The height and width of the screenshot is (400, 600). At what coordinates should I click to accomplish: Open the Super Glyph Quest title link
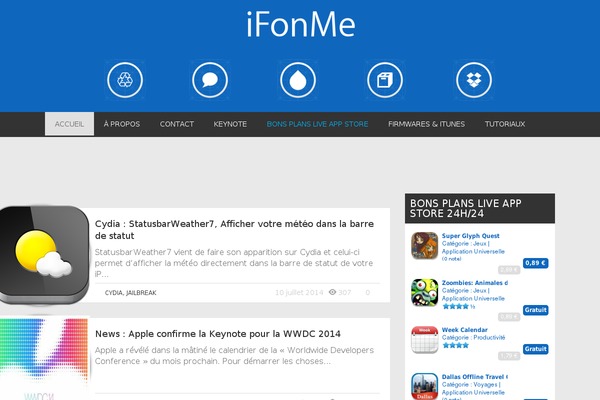470,236
